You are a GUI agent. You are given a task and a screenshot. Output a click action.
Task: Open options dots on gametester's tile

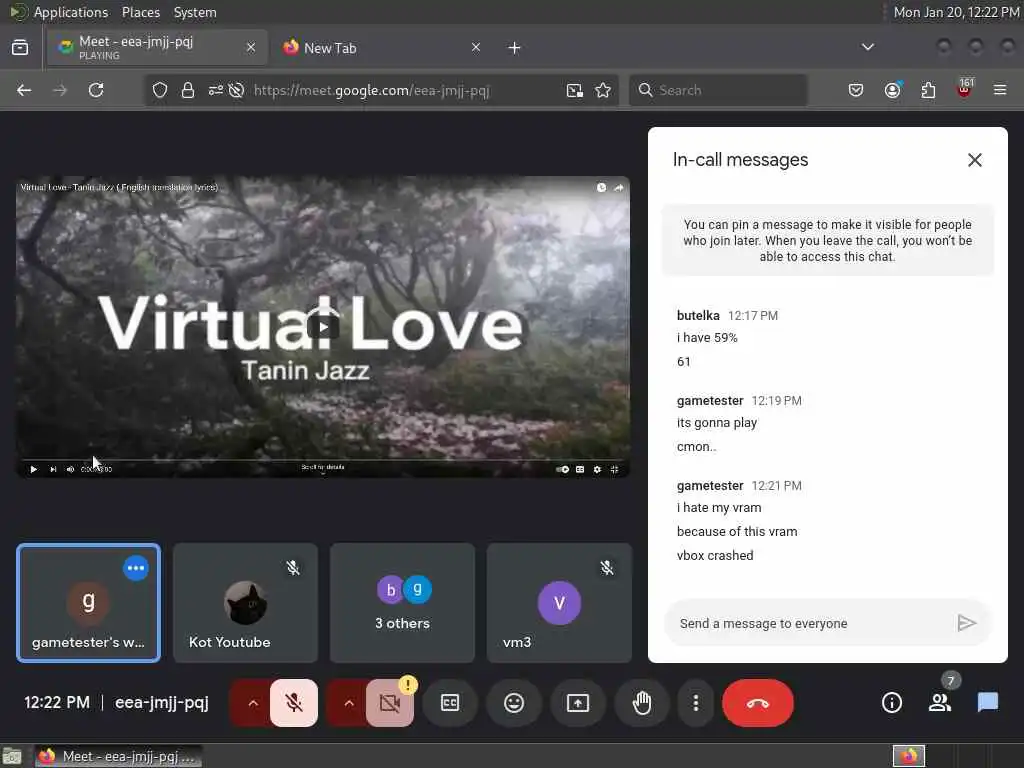click(136, 568)
